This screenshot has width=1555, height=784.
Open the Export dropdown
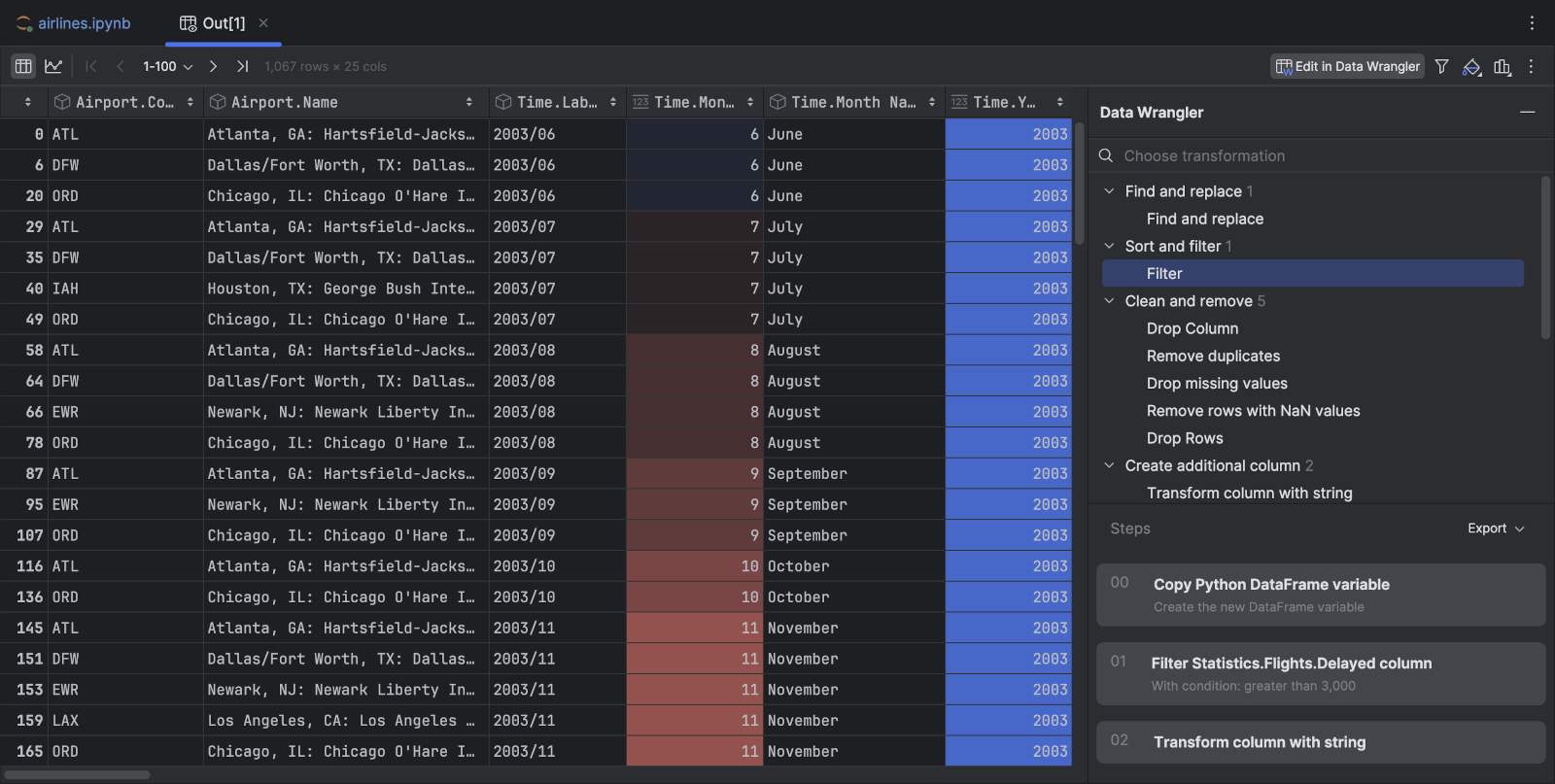1496,528
